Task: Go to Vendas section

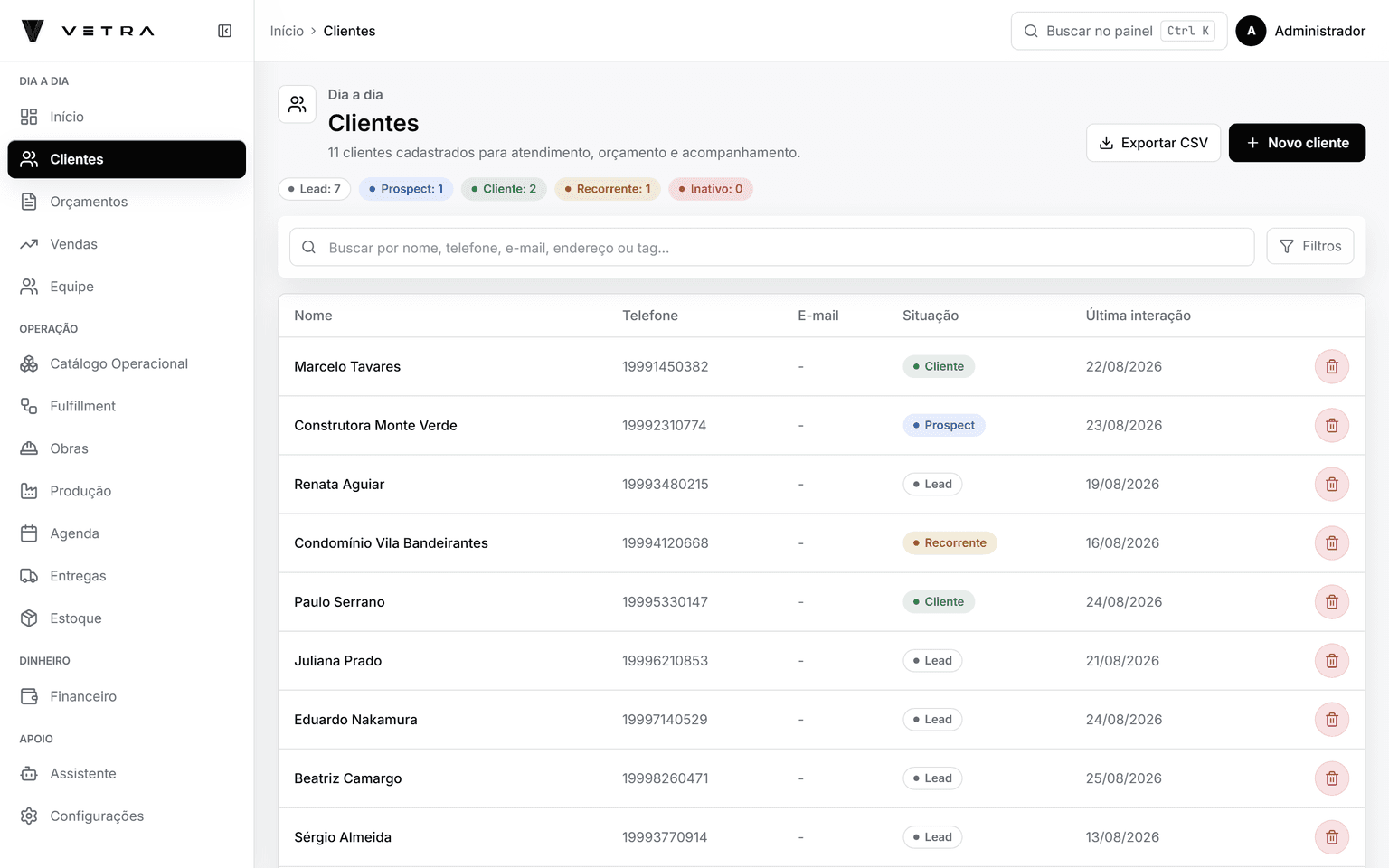Action: (x=127, y=244)
